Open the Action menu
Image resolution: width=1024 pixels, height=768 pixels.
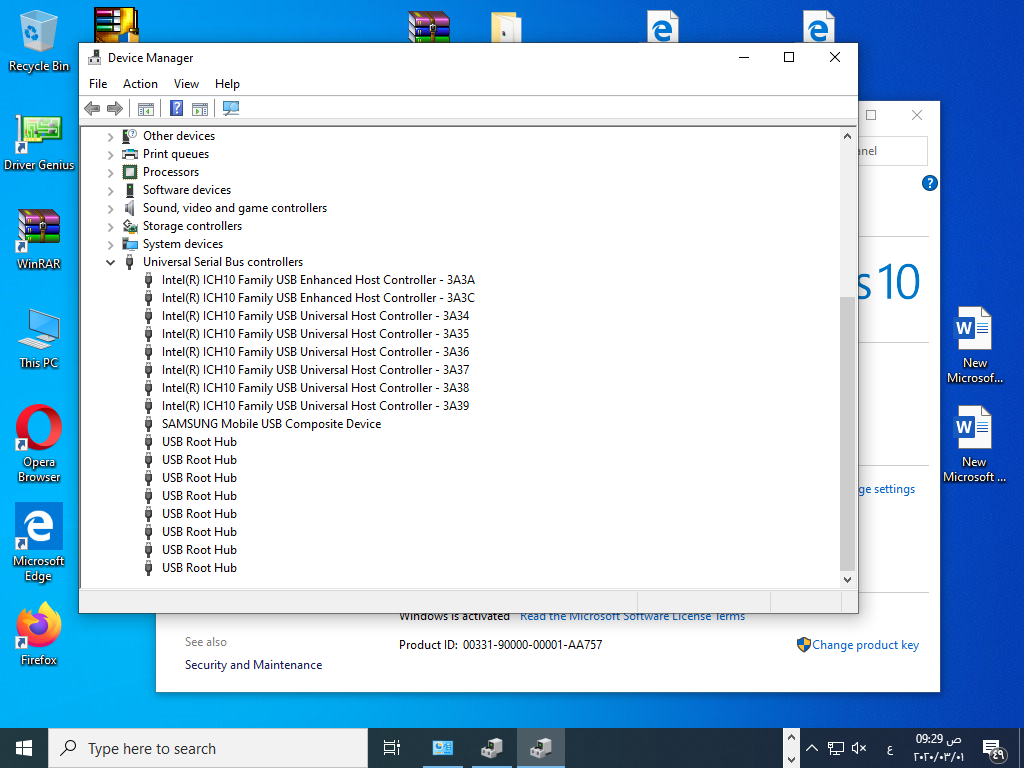coord(140,84)
